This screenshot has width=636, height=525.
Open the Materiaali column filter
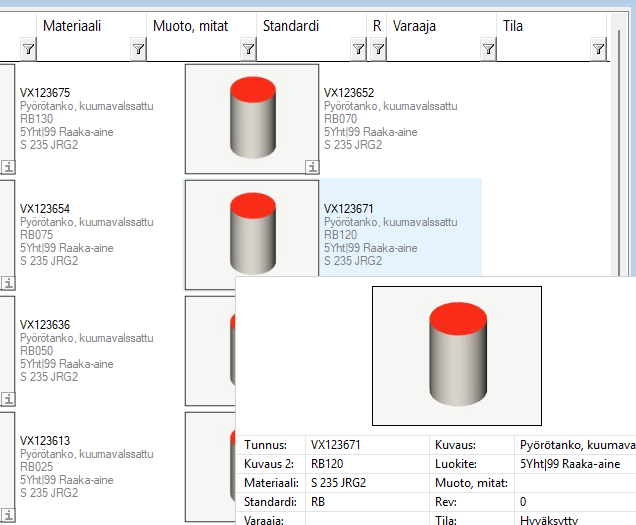click(x=138, y=48)
